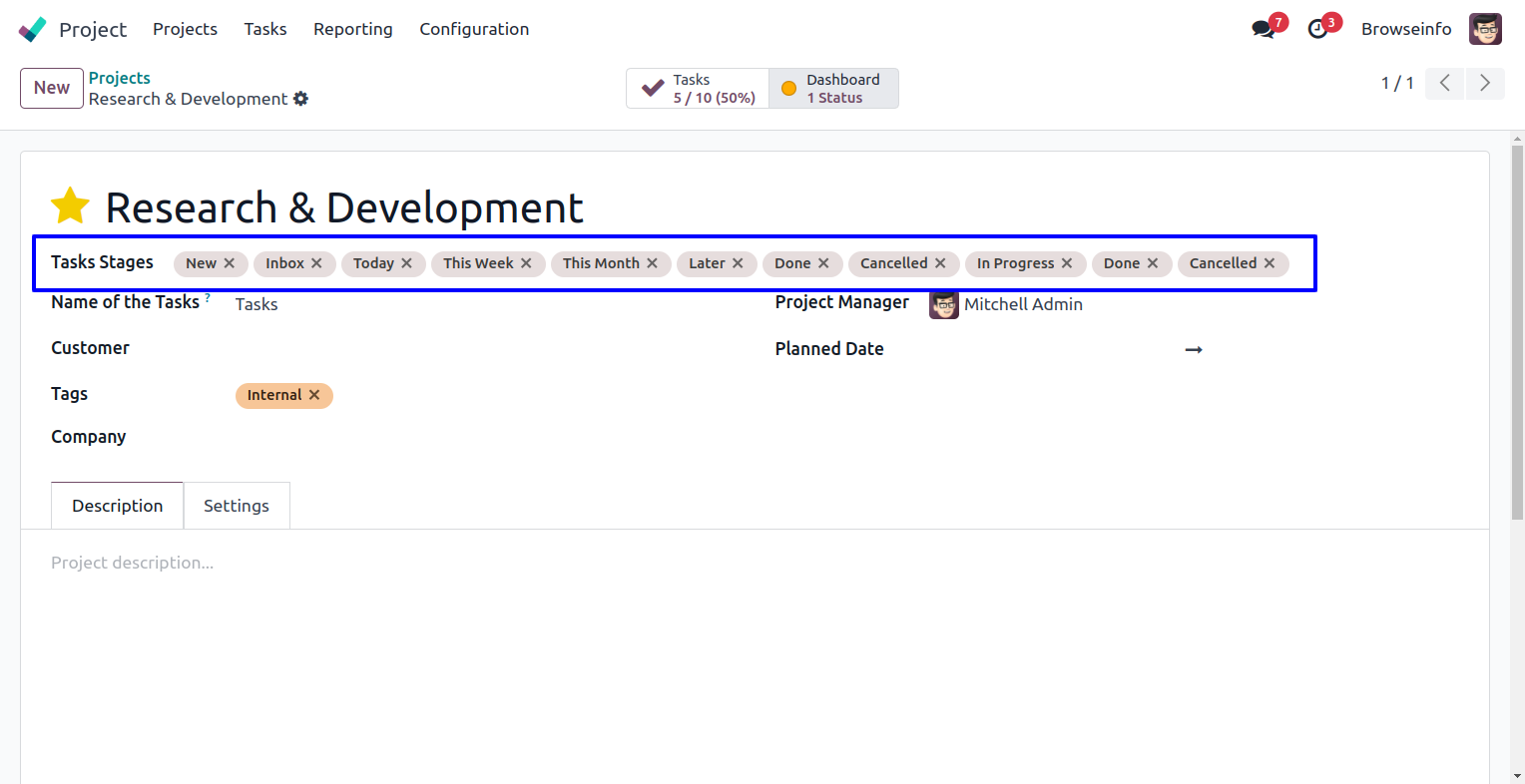1525x784 pixels.
Task: Open the activities clock icon
Action: pyautogui.click(x=1318, y=29)
